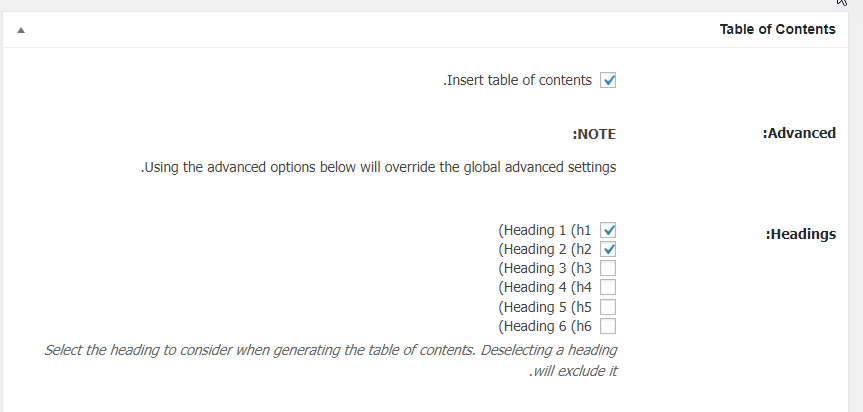Click the Heading 1 (h1) label text

pos(545,230)
